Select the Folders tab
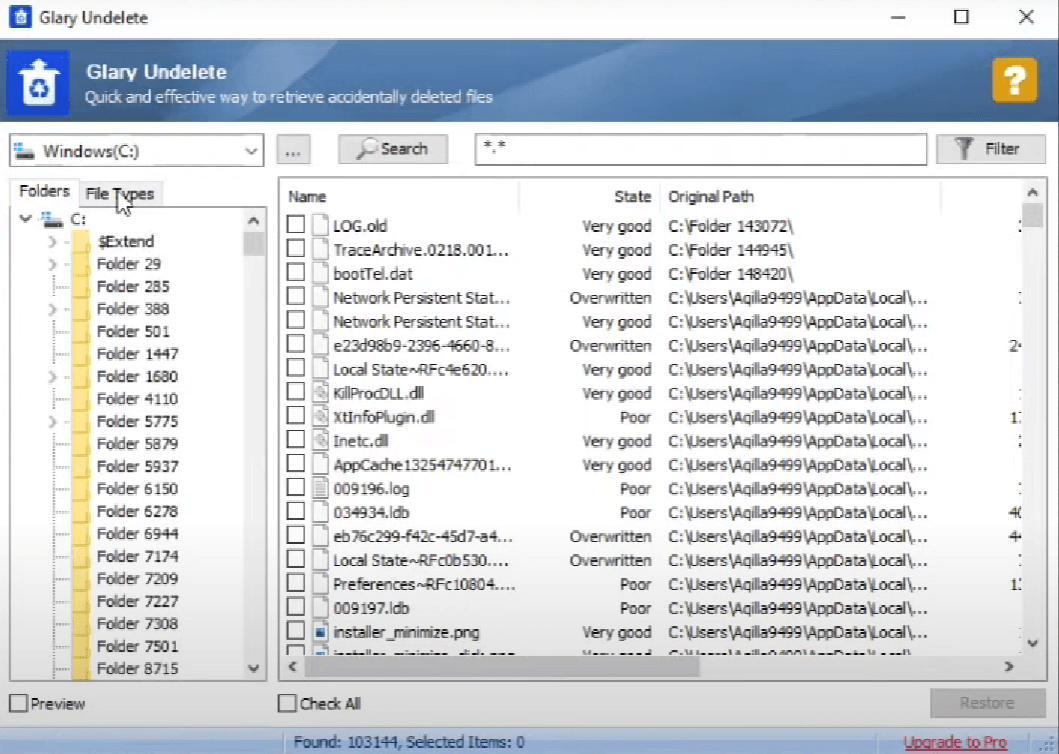The height and width of the screenshot is (754, 1059). (44, 192)
